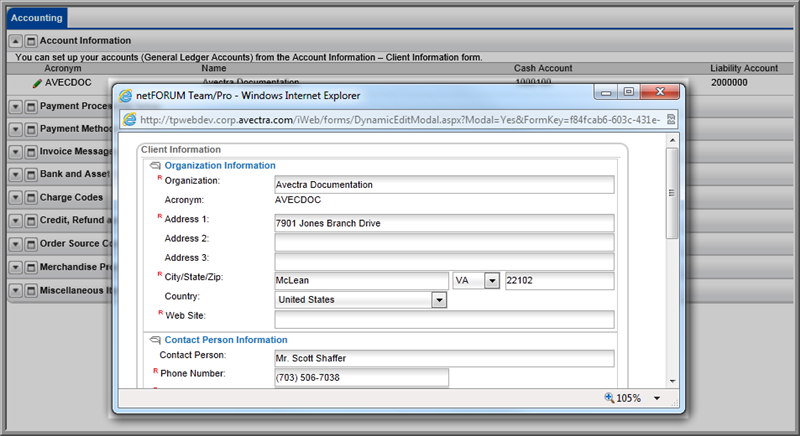Click window icon beside Account Information
Viewport: 800px width, 436px height.
31,41
